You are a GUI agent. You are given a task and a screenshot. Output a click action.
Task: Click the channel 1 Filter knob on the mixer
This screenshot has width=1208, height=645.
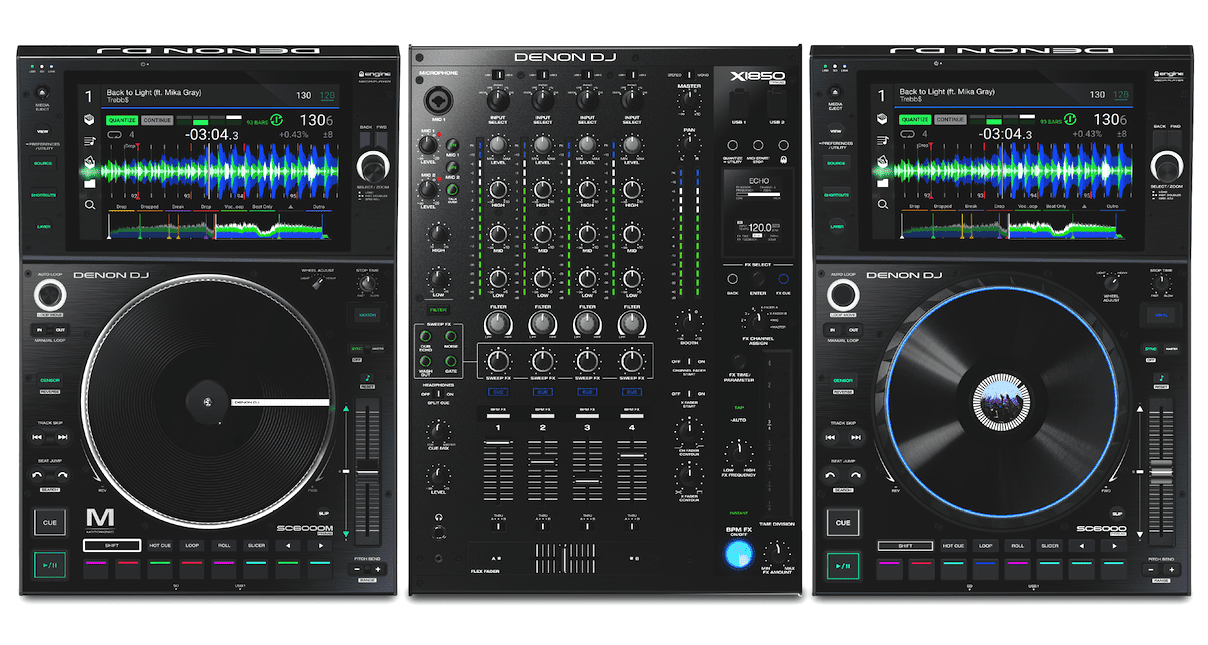pyautogui.click(x=498, y=323)
